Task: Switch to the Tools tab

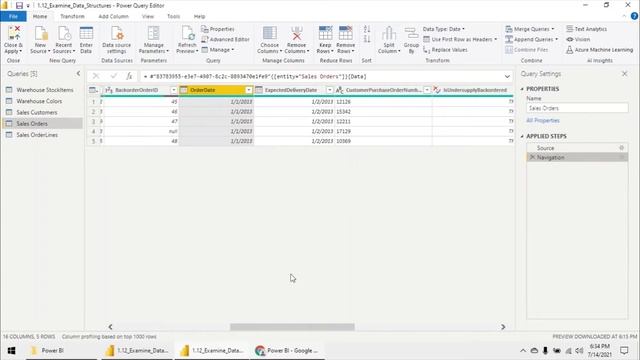Action: pyautogui.click(x=173, y=16)
